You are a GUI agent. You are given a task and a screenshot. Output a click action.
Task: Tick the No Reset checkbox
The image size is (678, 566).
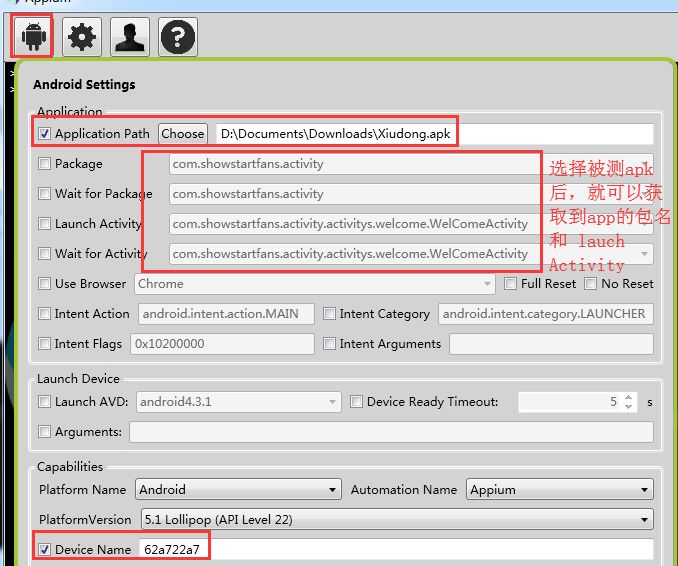coord(590,284)
